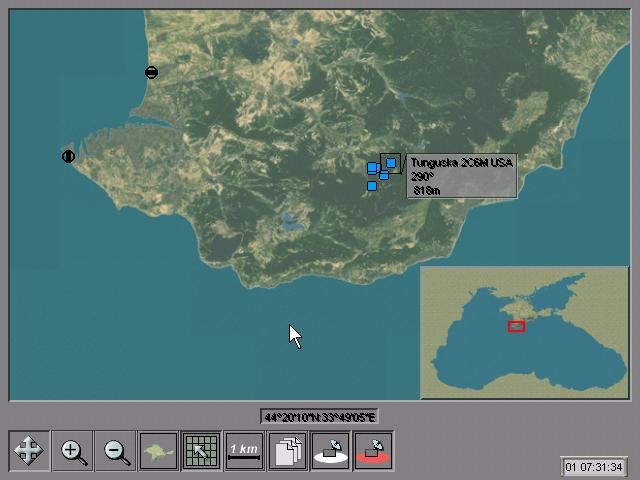Click the red rectangle in the minimap
Viewport: 640px width, 480px height.
coord(516,326)
